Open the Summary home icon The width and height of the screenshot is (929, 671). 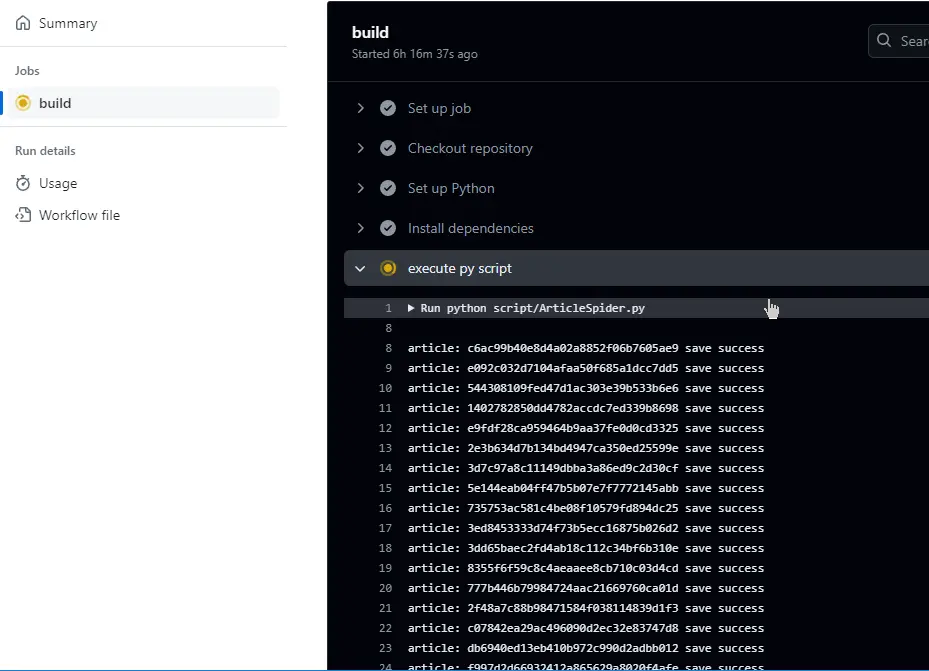[23, 23]
